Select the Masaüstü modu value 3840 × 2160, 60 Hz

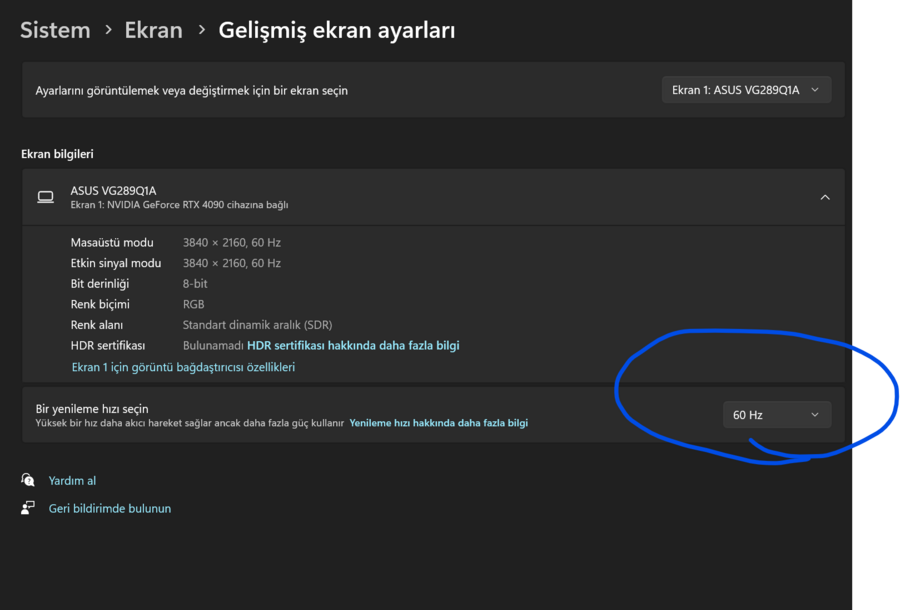point(231,243)
